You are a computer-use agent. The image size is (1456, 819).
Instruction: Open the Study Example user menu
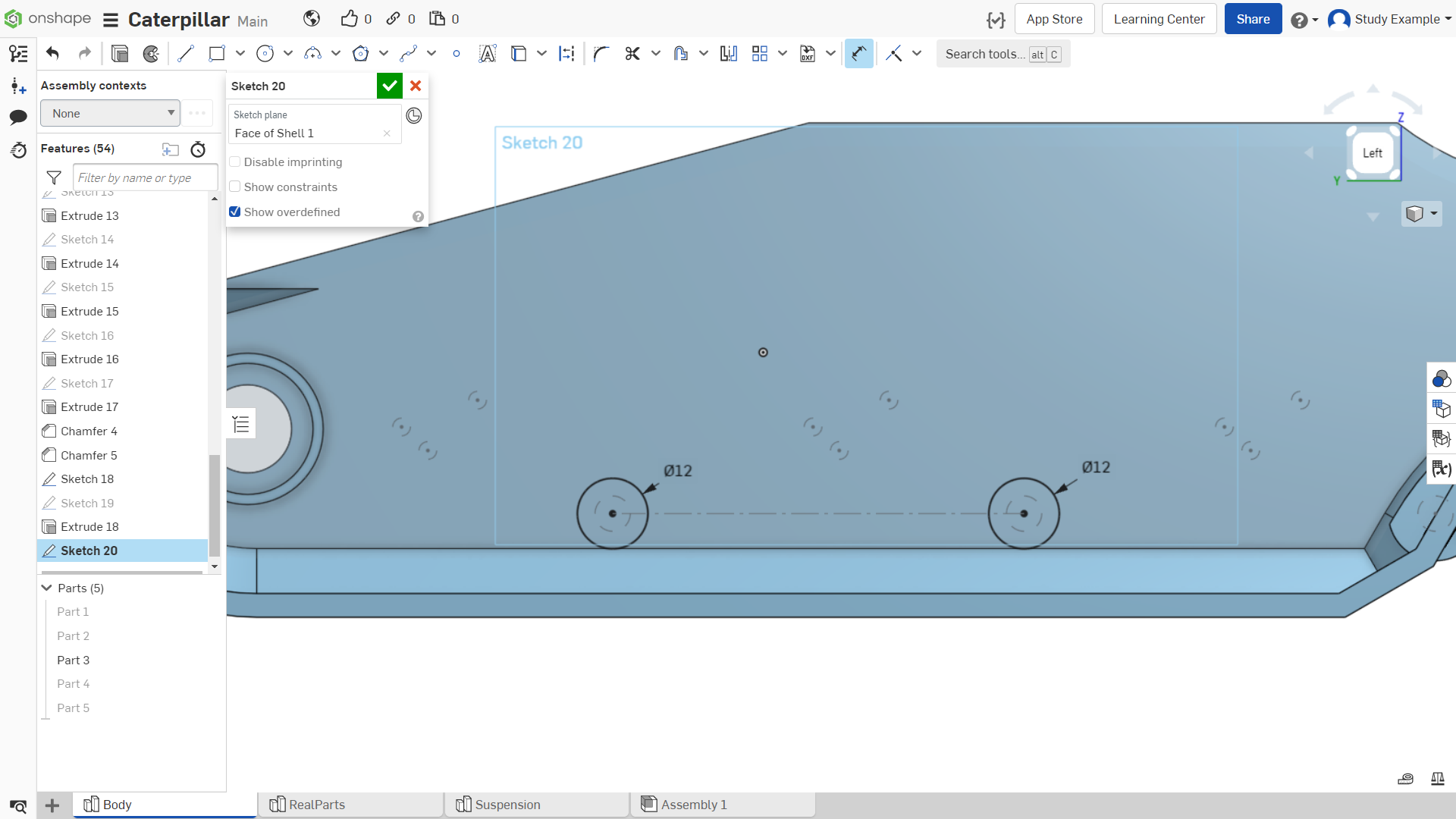point(1389,19)
